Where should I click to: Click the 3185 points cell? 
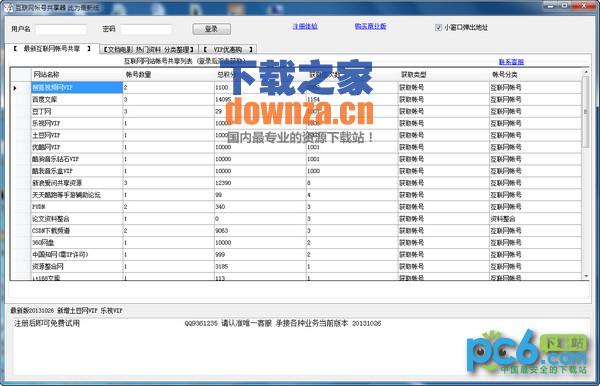pyautogui.click(x=260, y=266)
